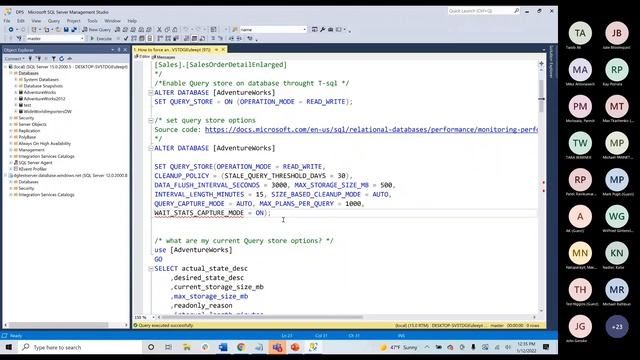
Task: Click the KN participant avatar
Action: (x=617, y=253)
